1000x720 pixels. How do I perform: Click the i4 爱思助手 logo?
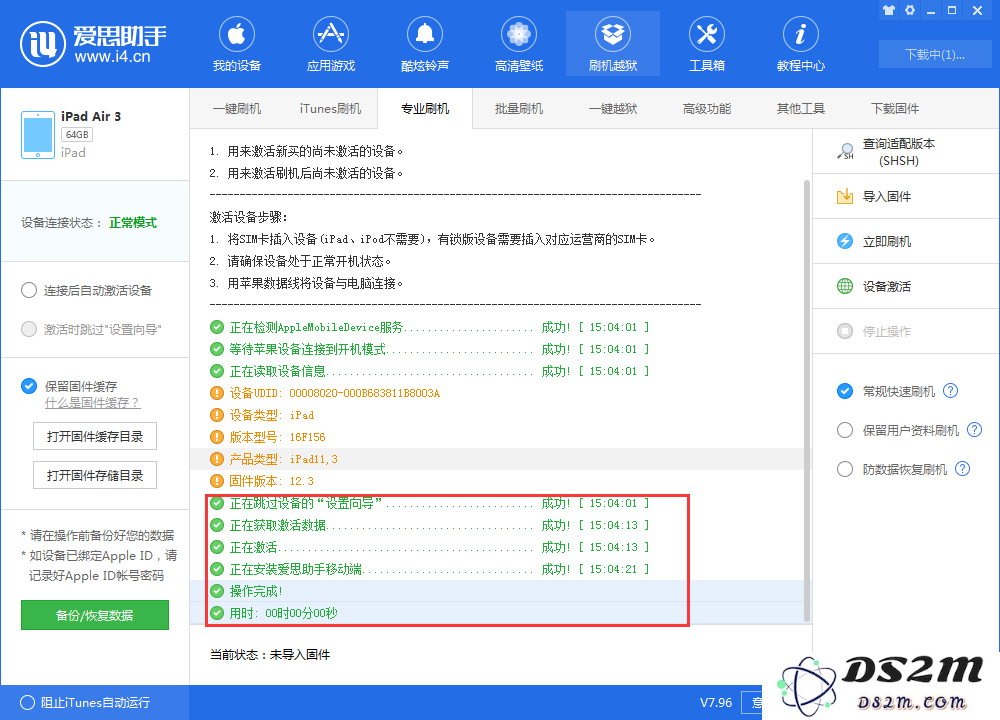tap(93, 43)
